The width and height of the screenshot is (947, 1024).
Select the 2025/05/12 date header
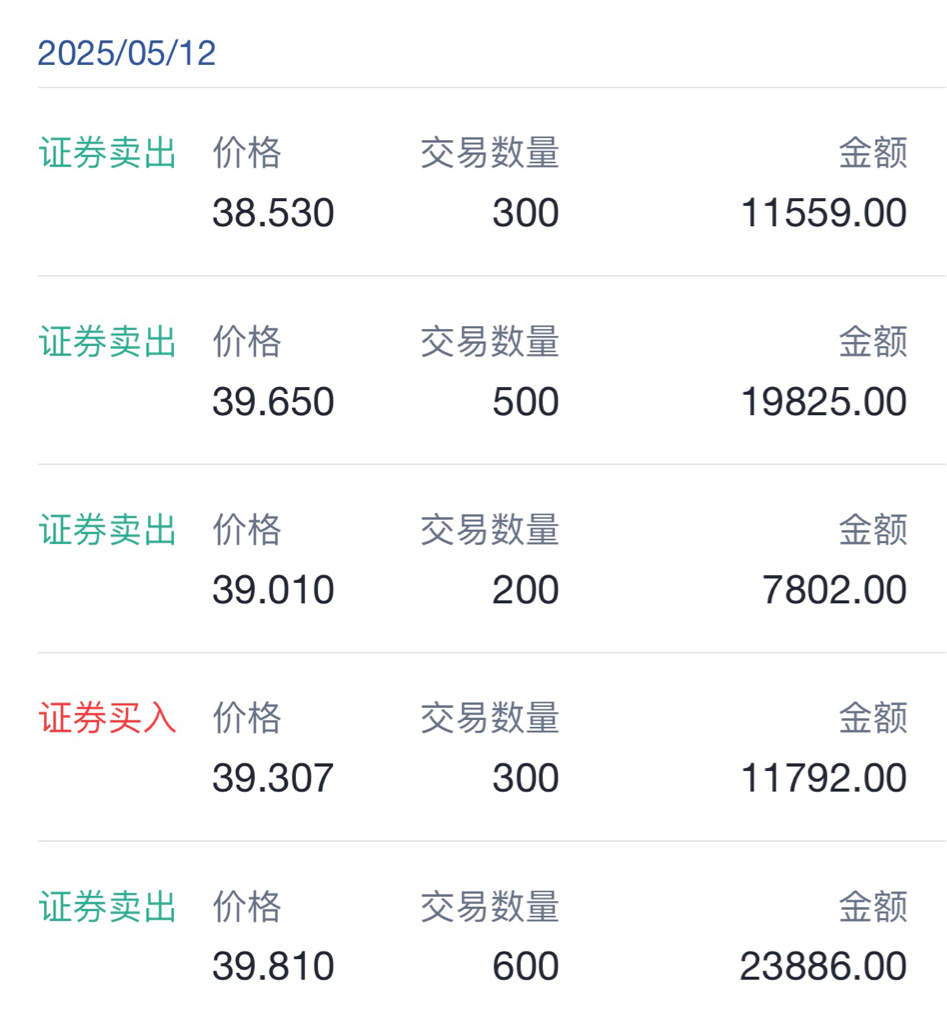coord(127,53)
